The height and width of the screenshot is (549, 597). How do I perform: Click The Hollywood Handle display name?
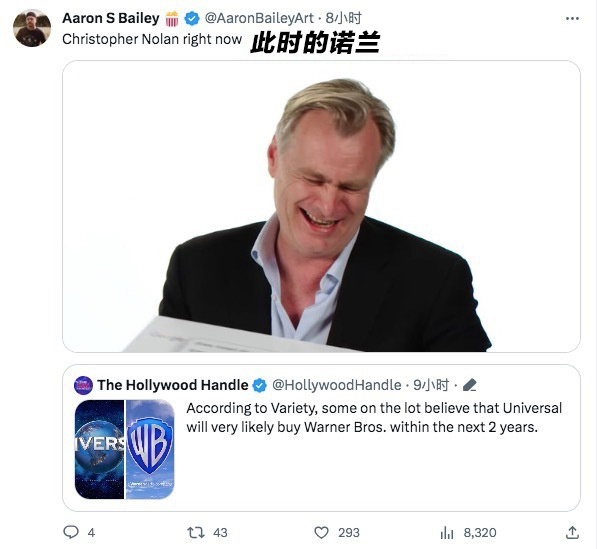173,385
